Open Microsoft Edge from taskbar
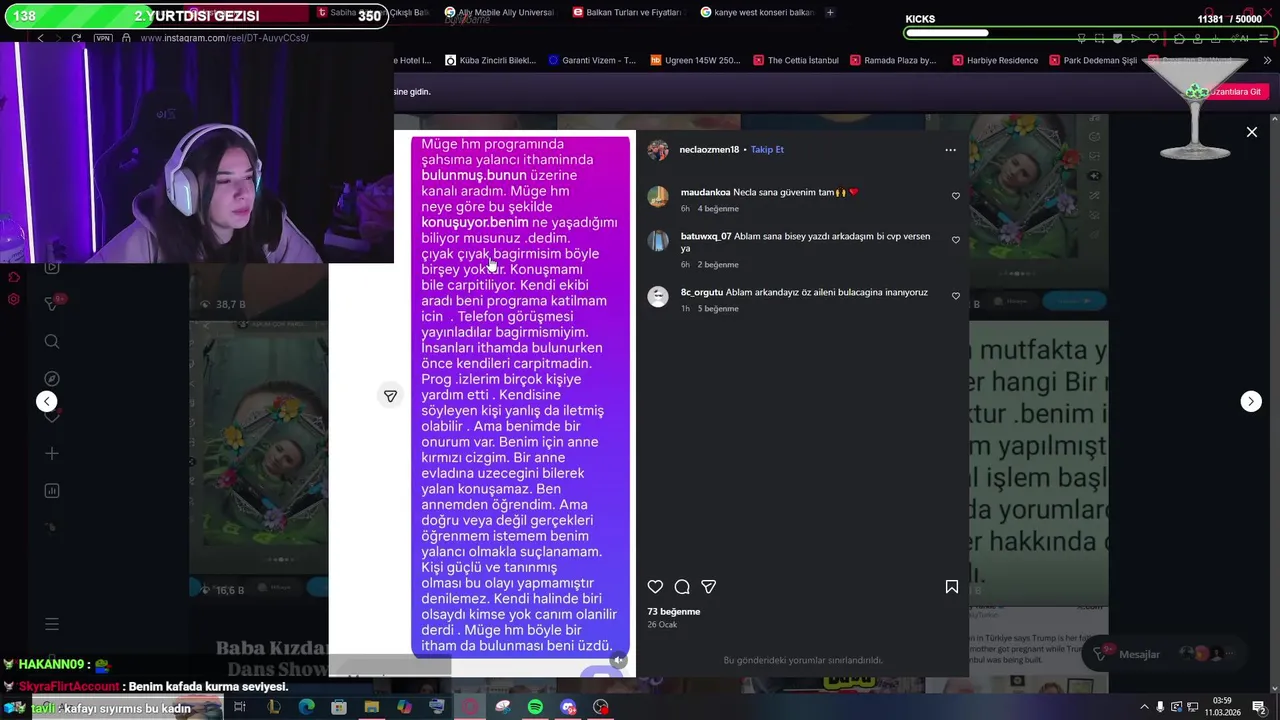The height and width of the screenshot is (720, 1280). (306, 707)
